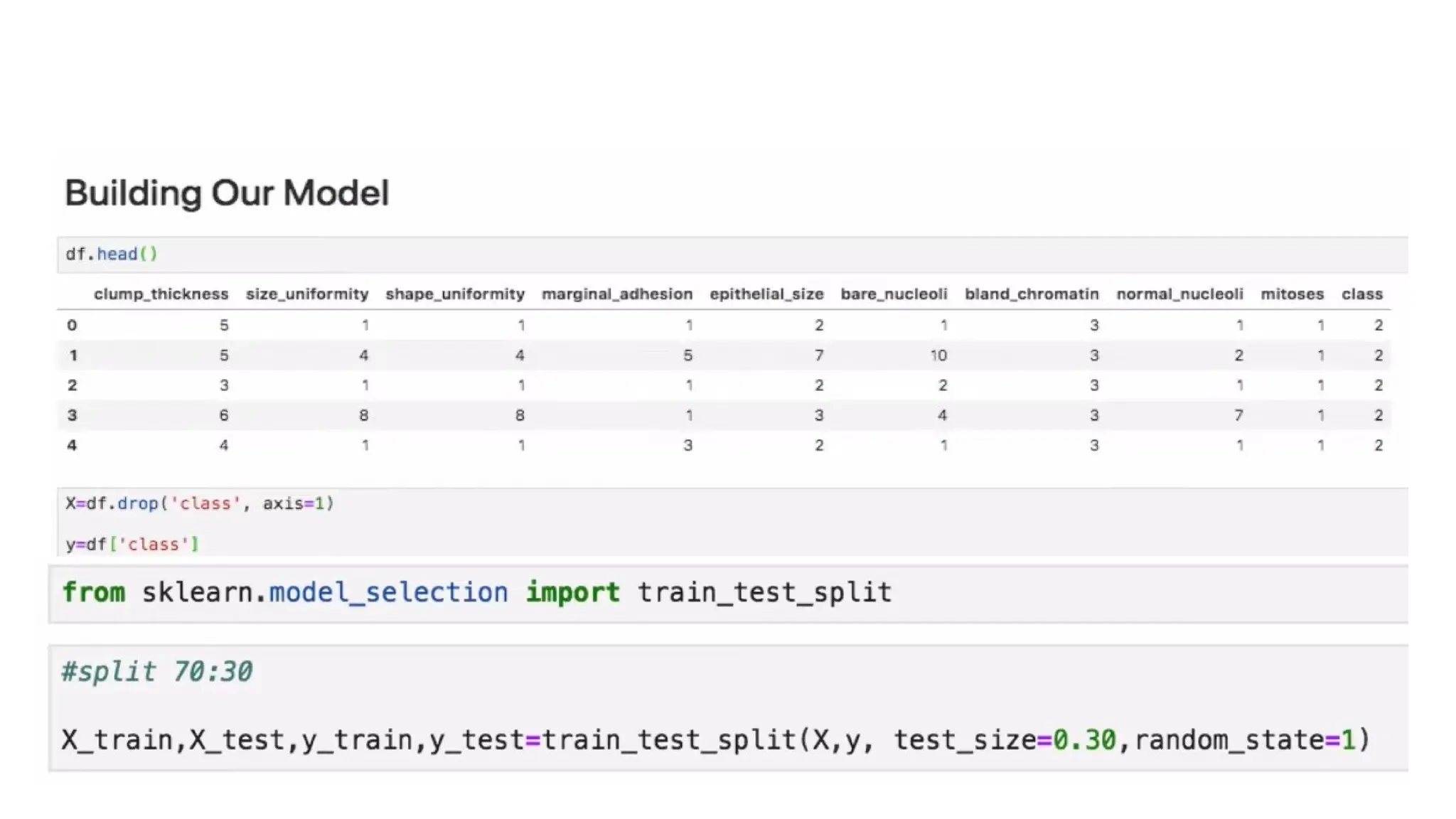
Task: Select the bland_chromatin column header
Action: (1031, 294)
